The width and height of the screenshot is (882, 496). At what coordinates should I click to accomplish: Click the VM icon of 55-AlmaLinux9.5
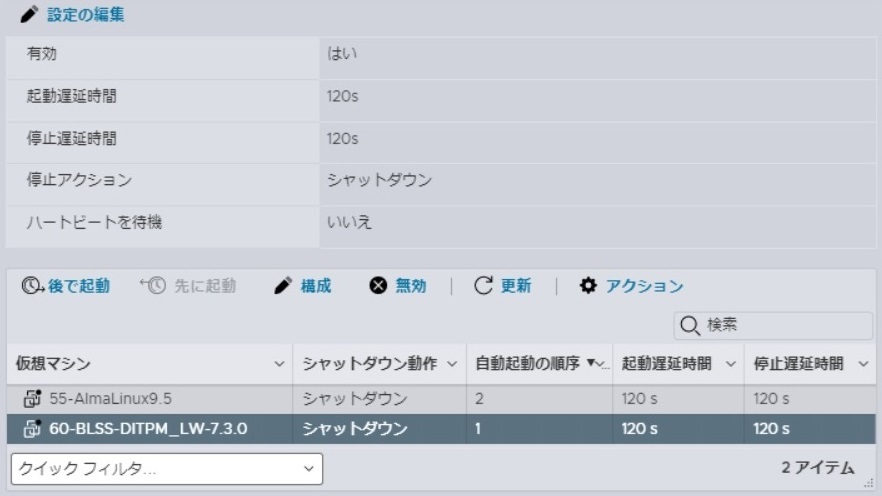(31, 399)
